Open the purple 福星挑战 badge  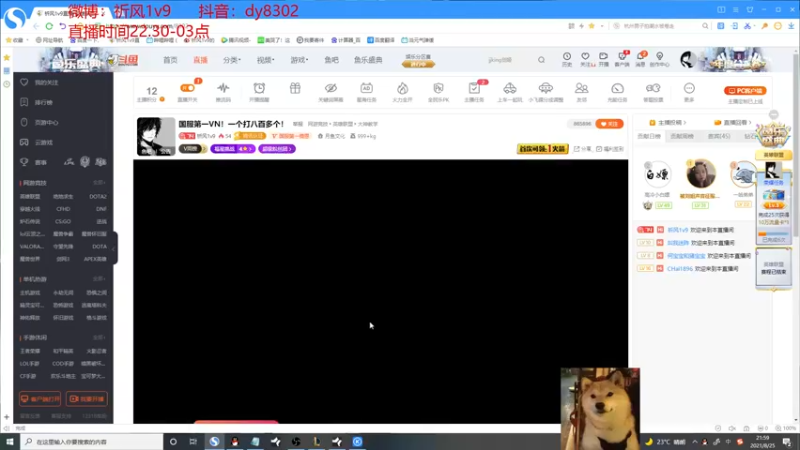(232, 149)
